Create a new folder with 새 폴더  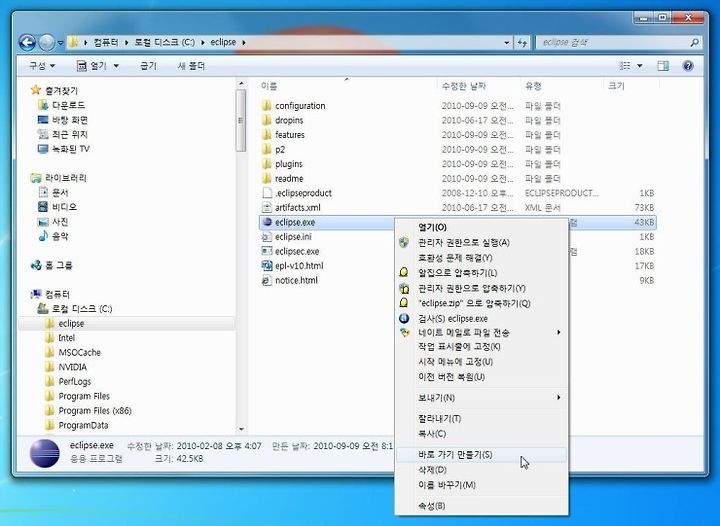coord(191,66)
